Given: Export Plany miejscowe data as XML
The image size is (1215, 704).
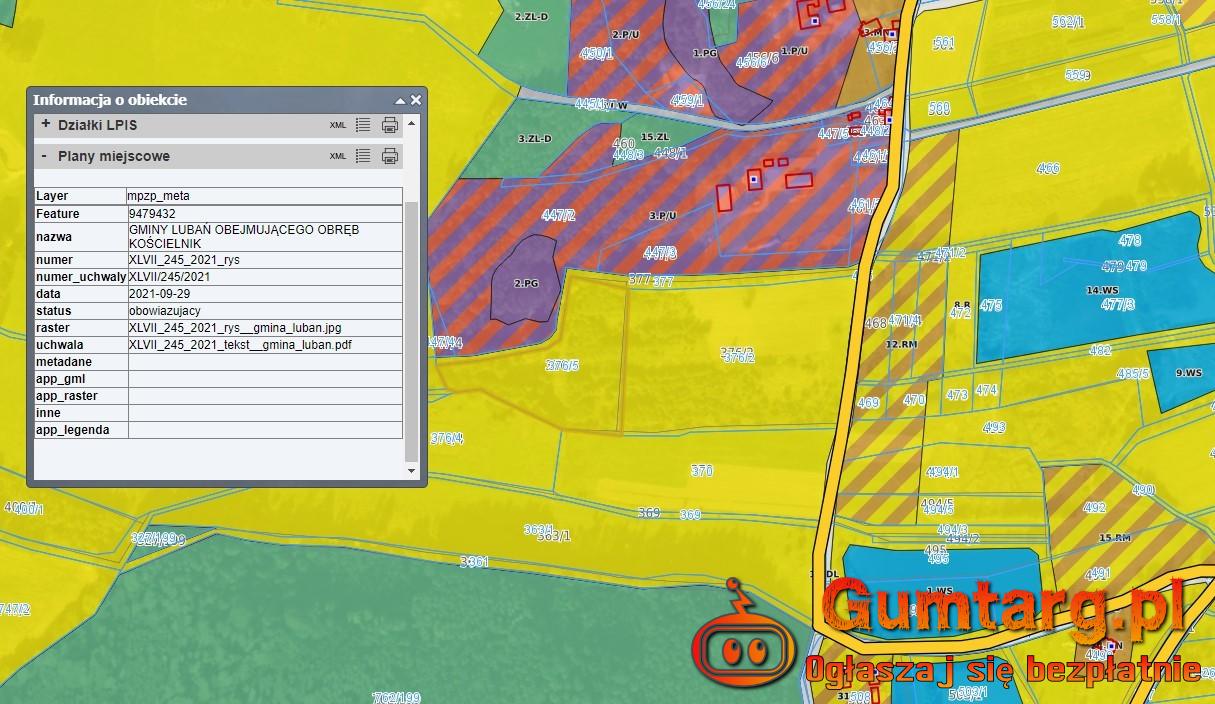Looking at the screenshot, I should (x=338, y=156).
